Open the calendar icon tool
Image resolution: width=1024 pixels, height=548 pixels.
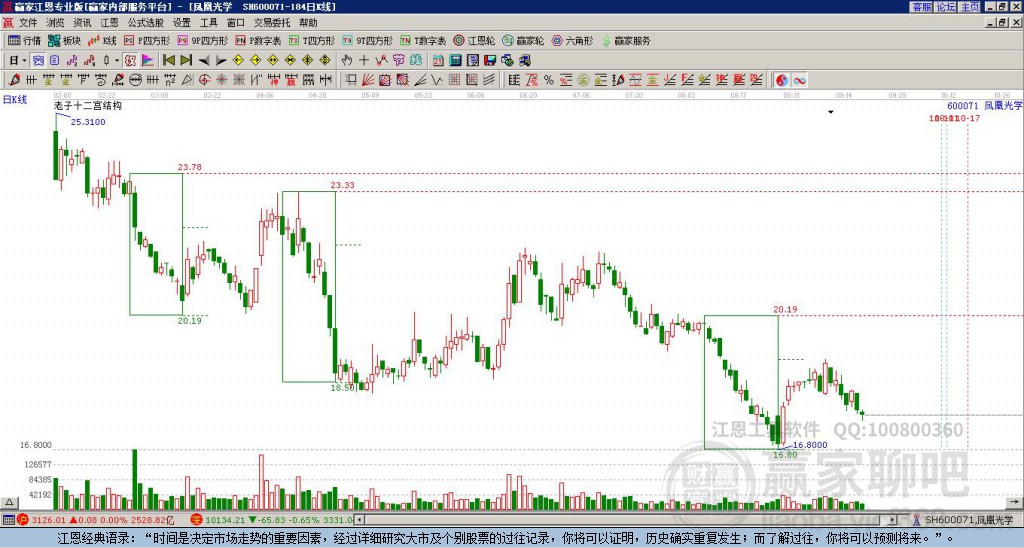click(438, 61)
